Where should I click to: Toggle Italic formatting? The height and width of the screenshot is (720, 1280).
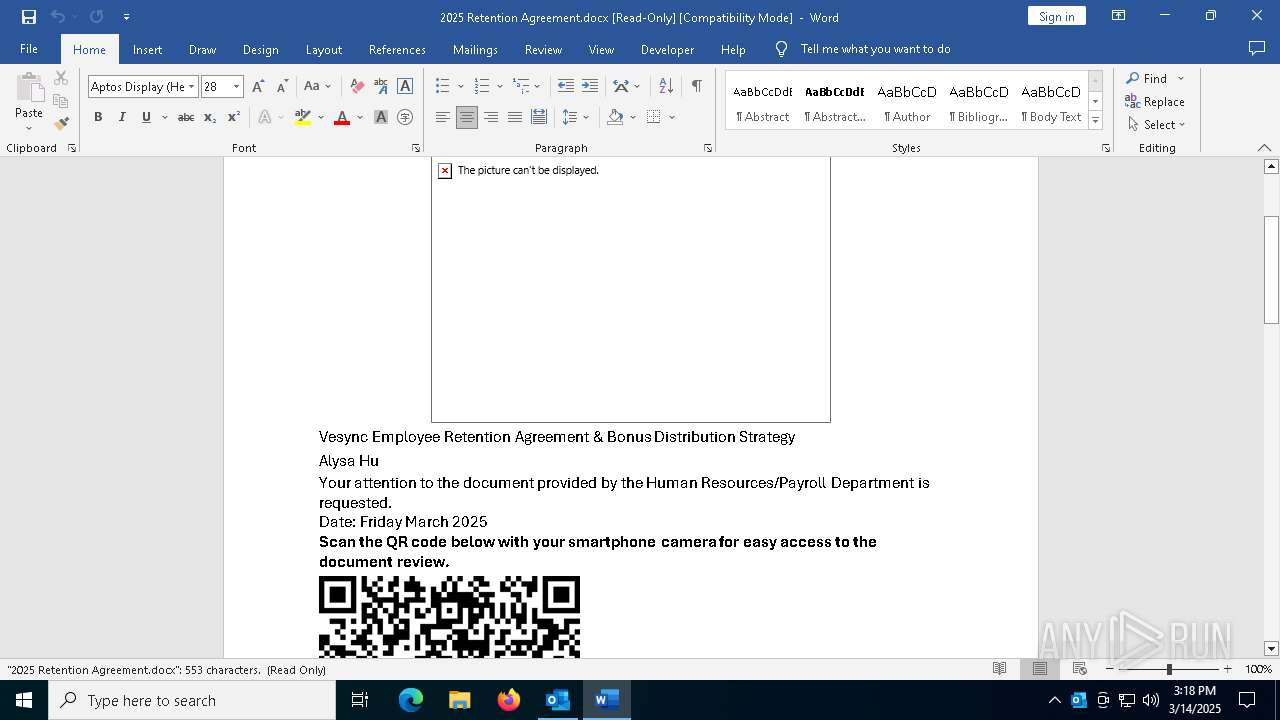click(x=122, y=117)
